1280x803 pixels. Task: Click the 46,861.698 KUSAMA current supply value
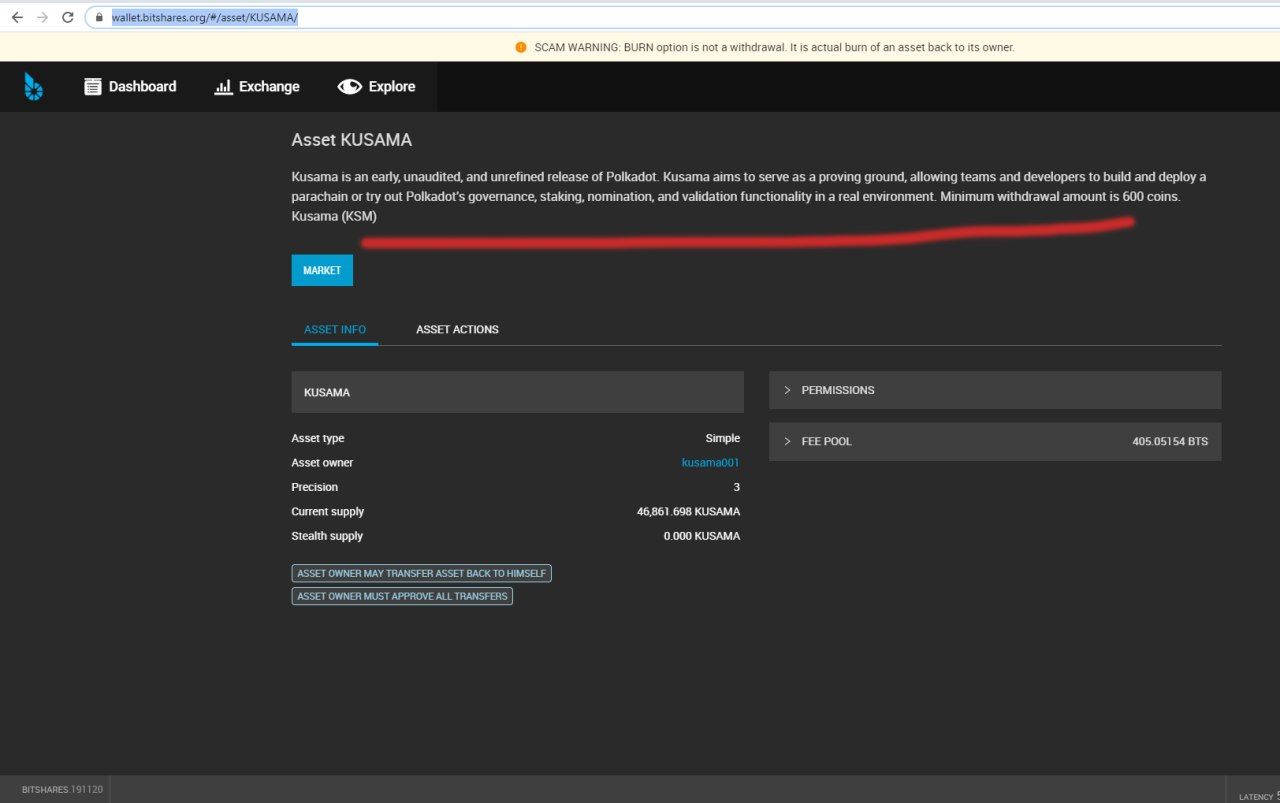688,512
